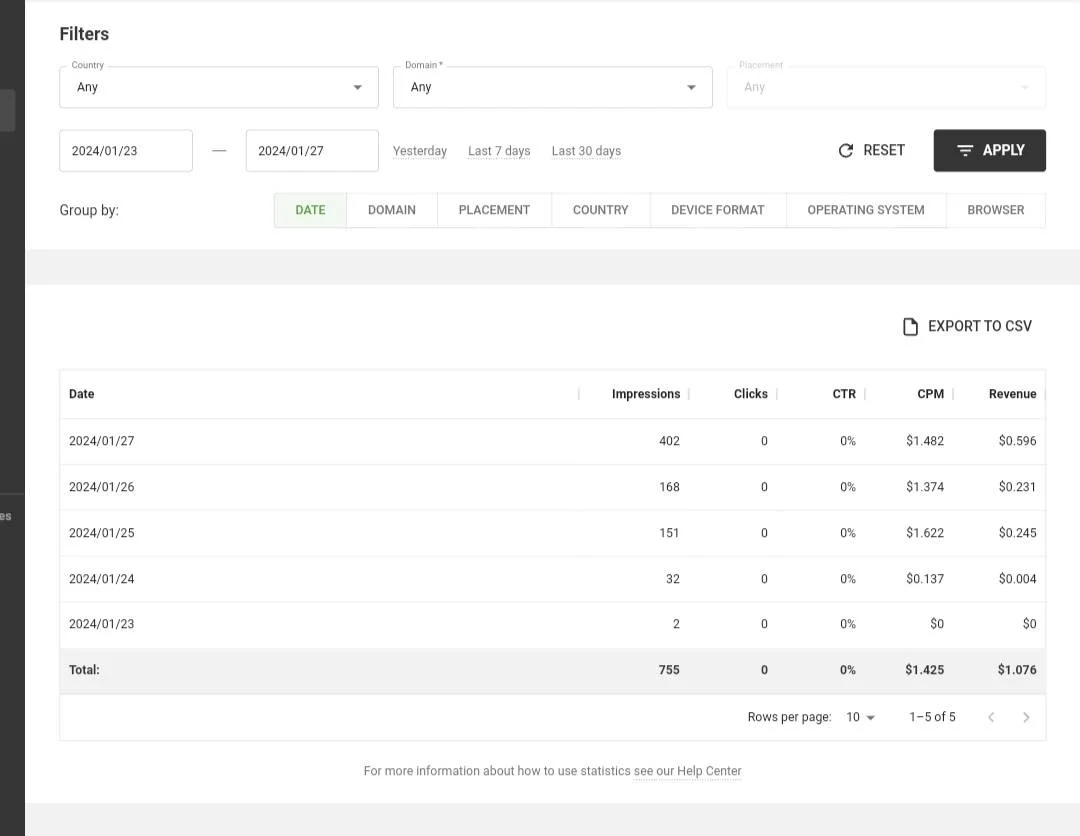Click the $1.482 CPM value
The image size is (1080, 836).
click(925, 441)
